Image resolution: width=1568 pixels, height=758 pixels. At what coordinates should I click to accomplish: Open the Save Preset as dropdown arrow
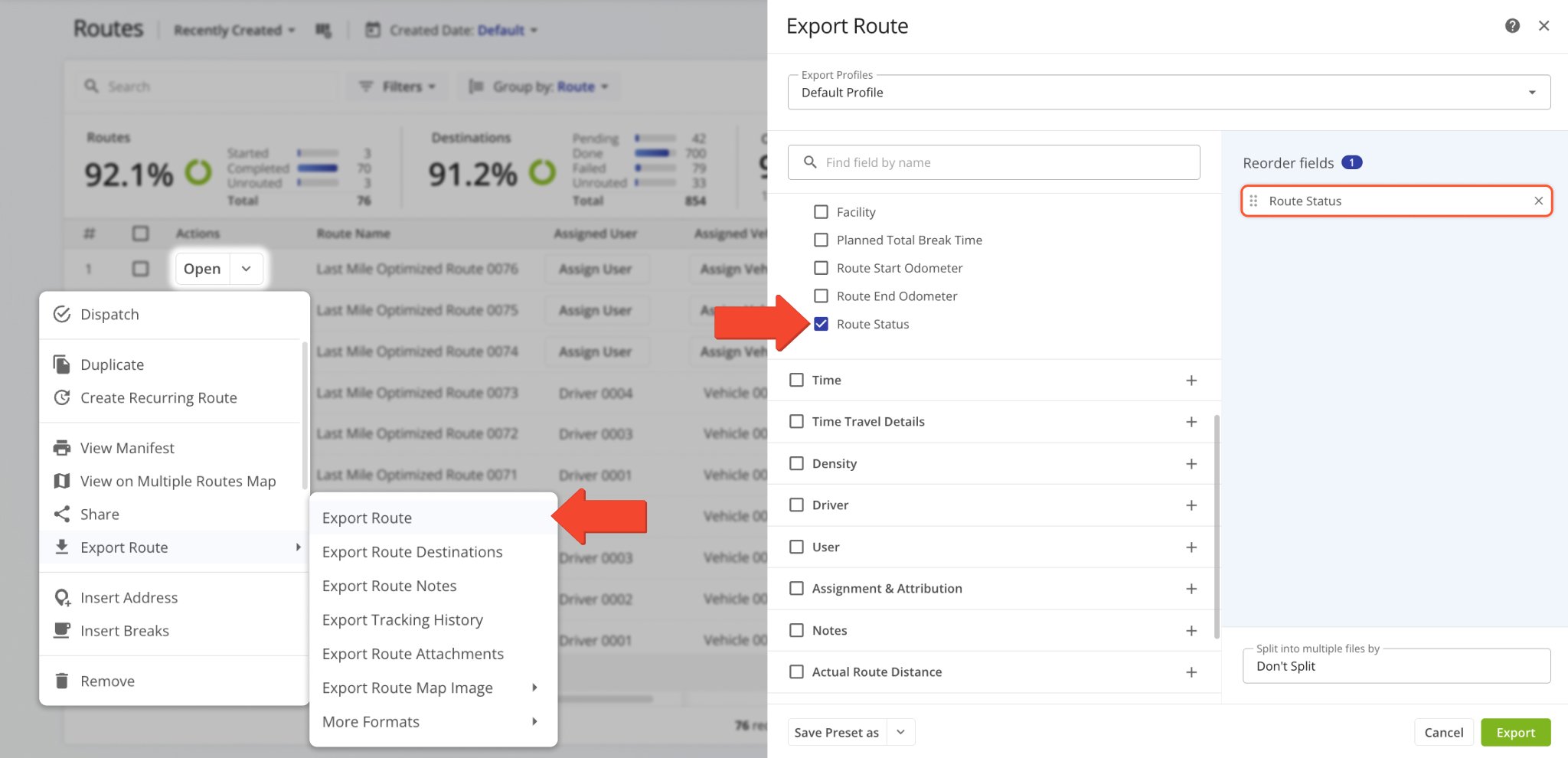coord(900,733)
